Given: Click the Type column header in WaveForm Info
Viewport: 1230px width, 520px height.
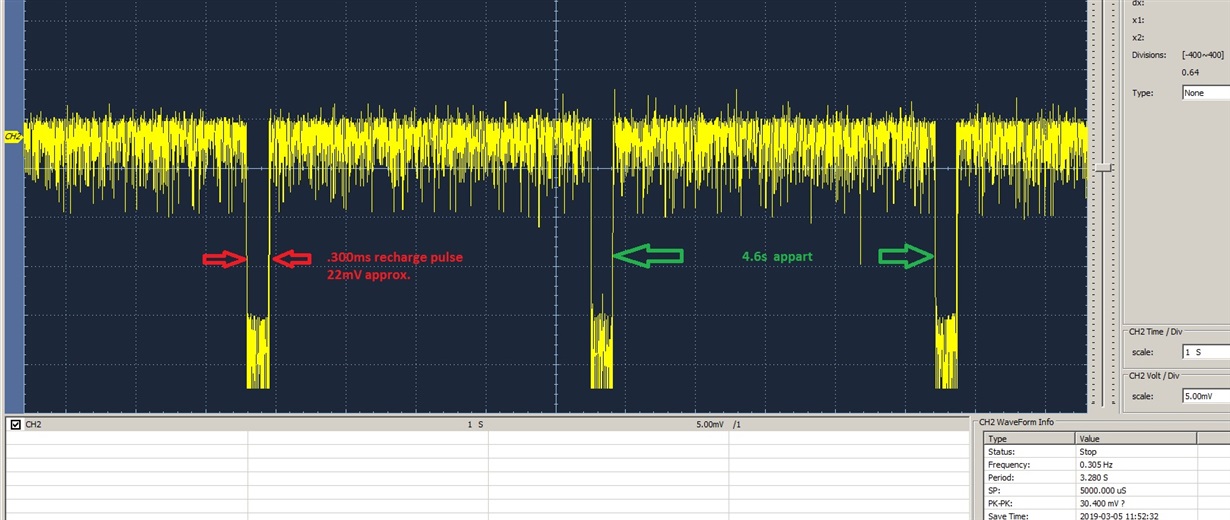Looking at the screenshot, I should 1029,438.
